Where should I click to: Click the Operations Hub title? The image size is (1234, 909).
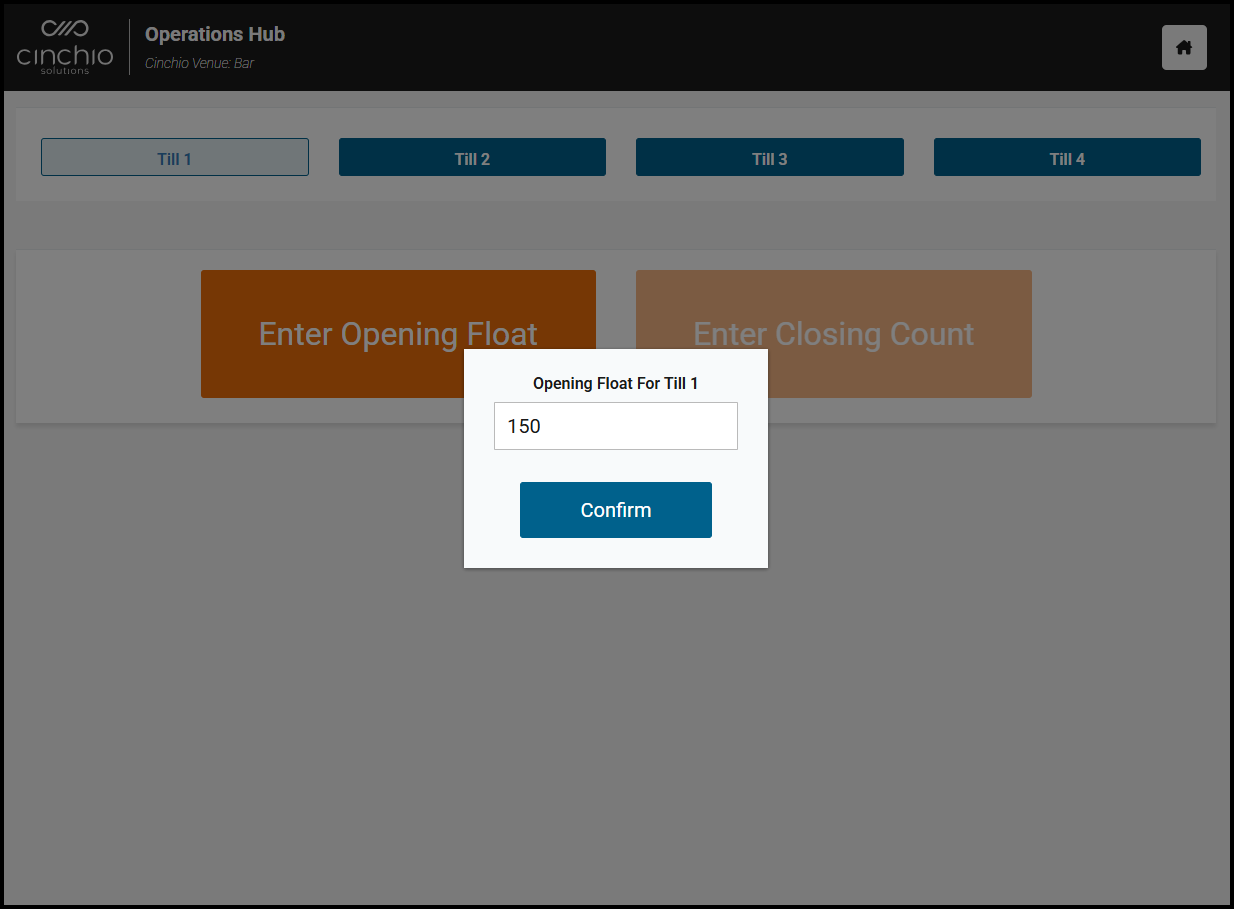coord(215,34)
